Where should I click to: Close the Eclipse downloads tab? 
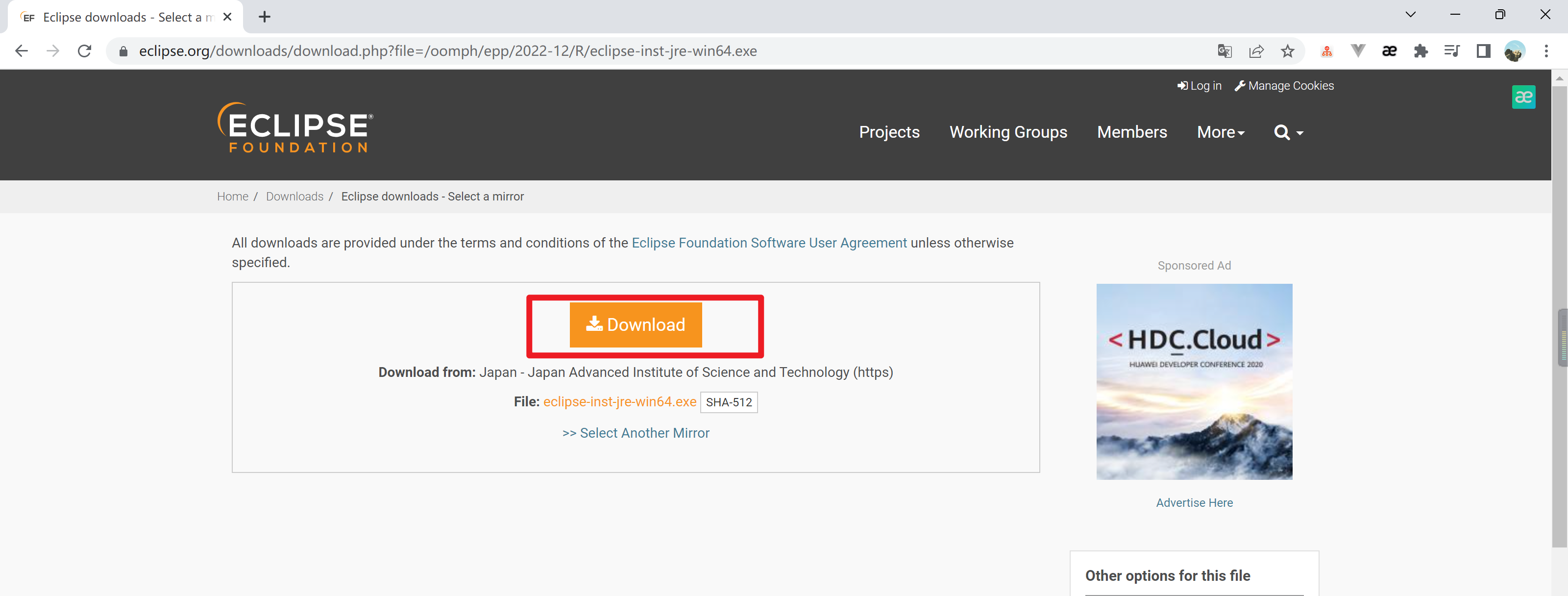point(228,17)
